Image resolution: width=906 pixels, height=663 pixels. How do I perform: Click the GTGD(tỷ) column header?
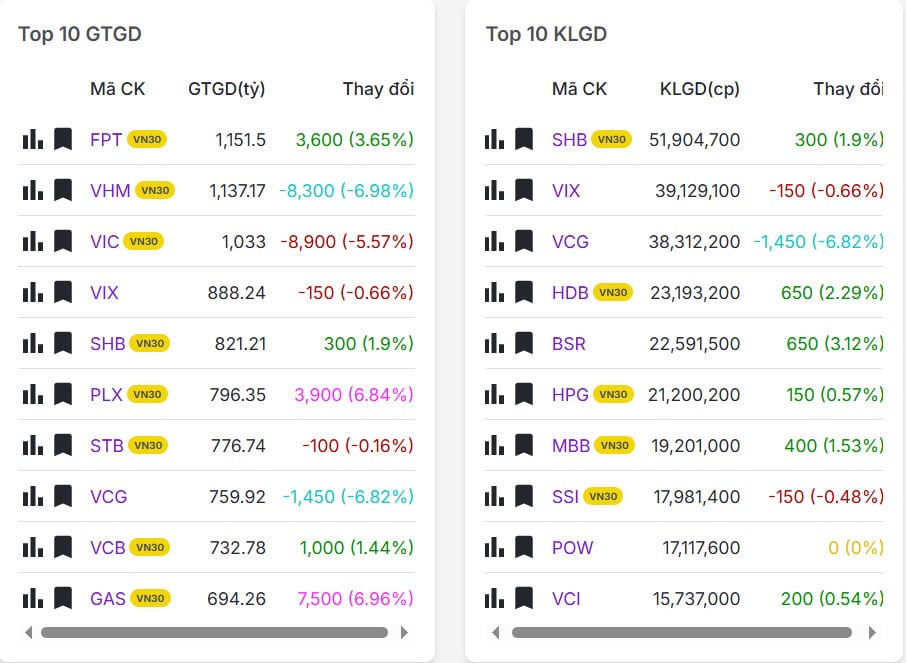click(x=226, y=89)
